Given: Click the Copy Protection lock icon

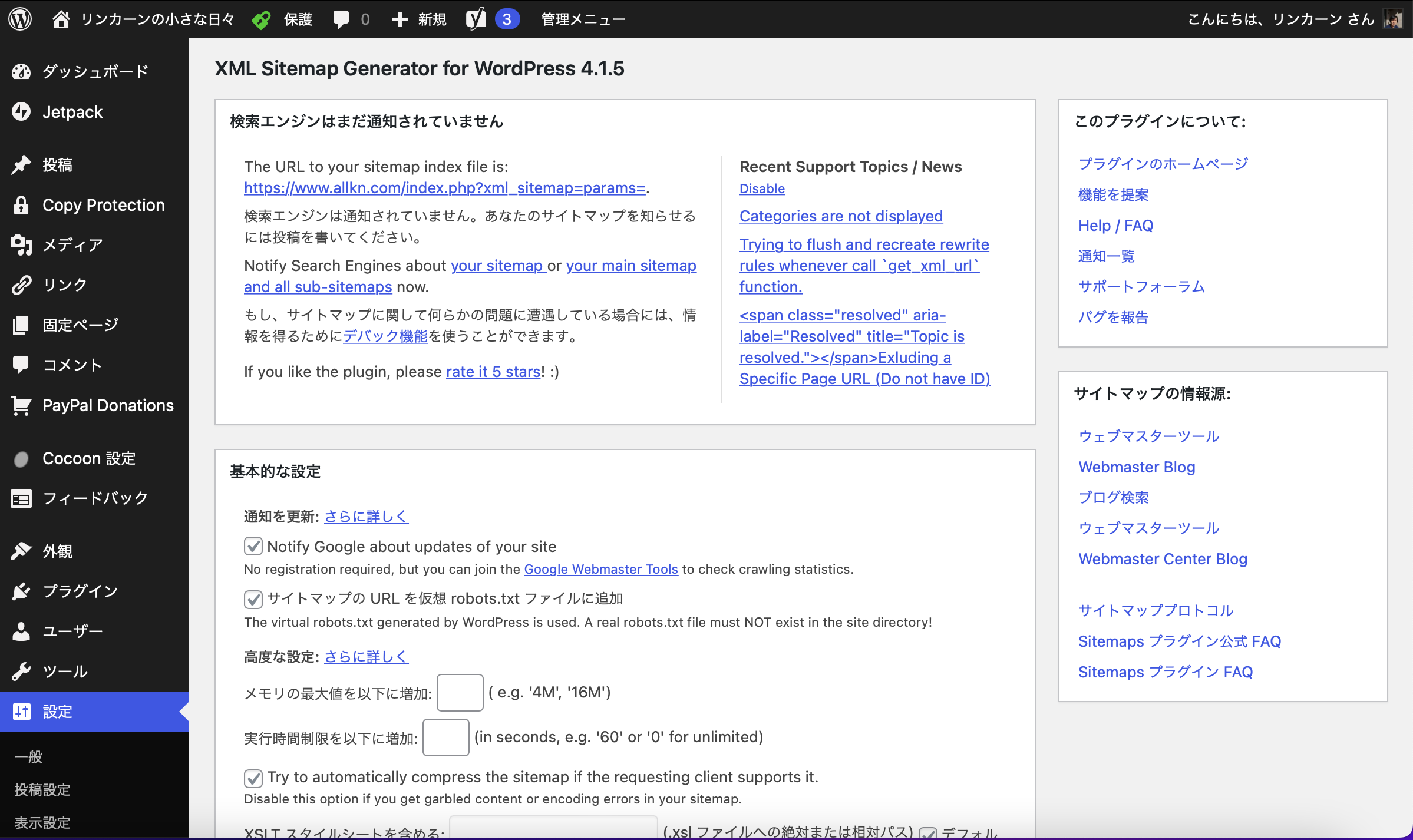Looking at the screenshot, I should 21,205.
